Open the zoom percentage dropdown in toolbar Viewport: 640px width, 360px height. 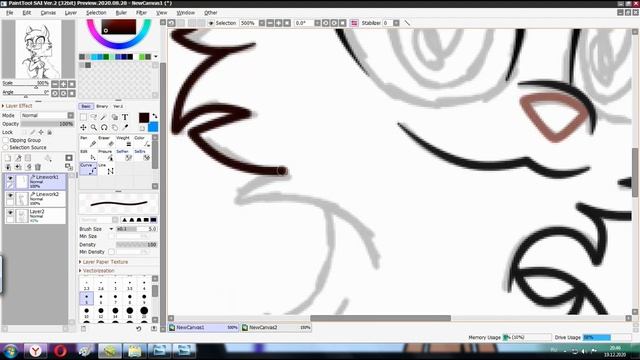point(262,23)
